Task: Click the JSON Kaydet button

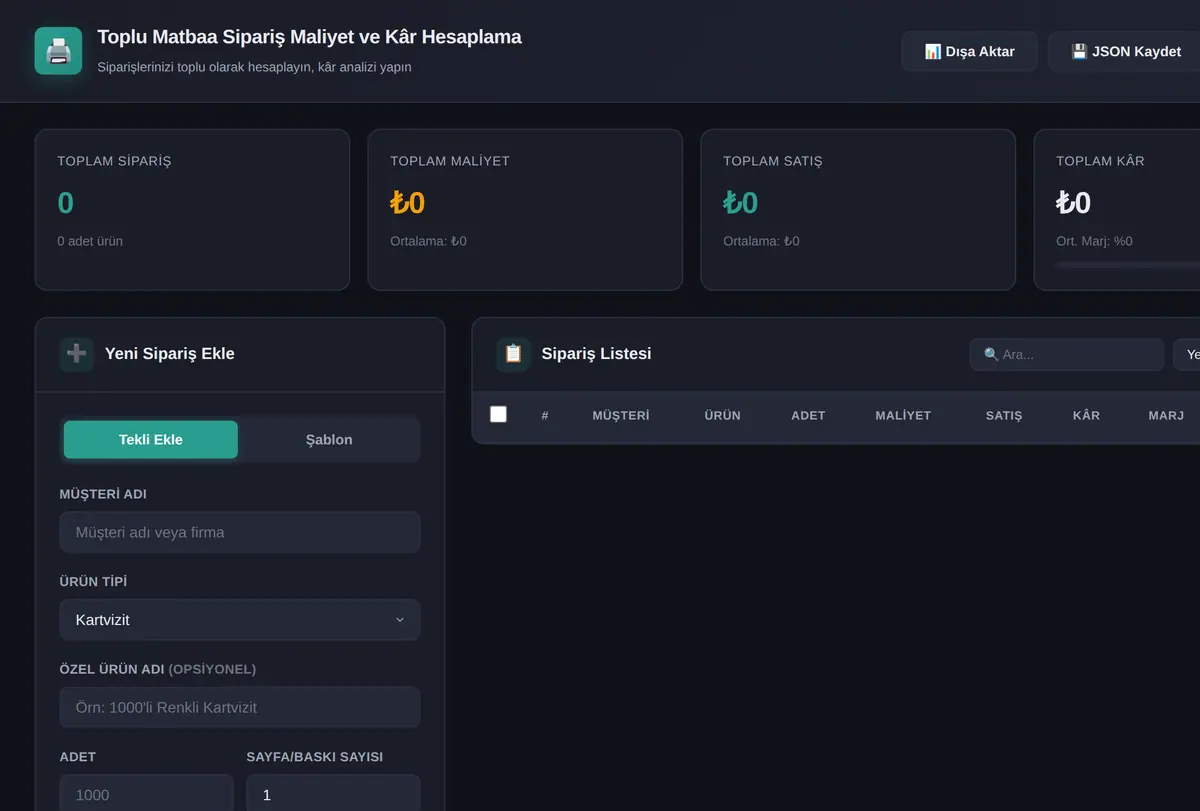Action: 1125,51
